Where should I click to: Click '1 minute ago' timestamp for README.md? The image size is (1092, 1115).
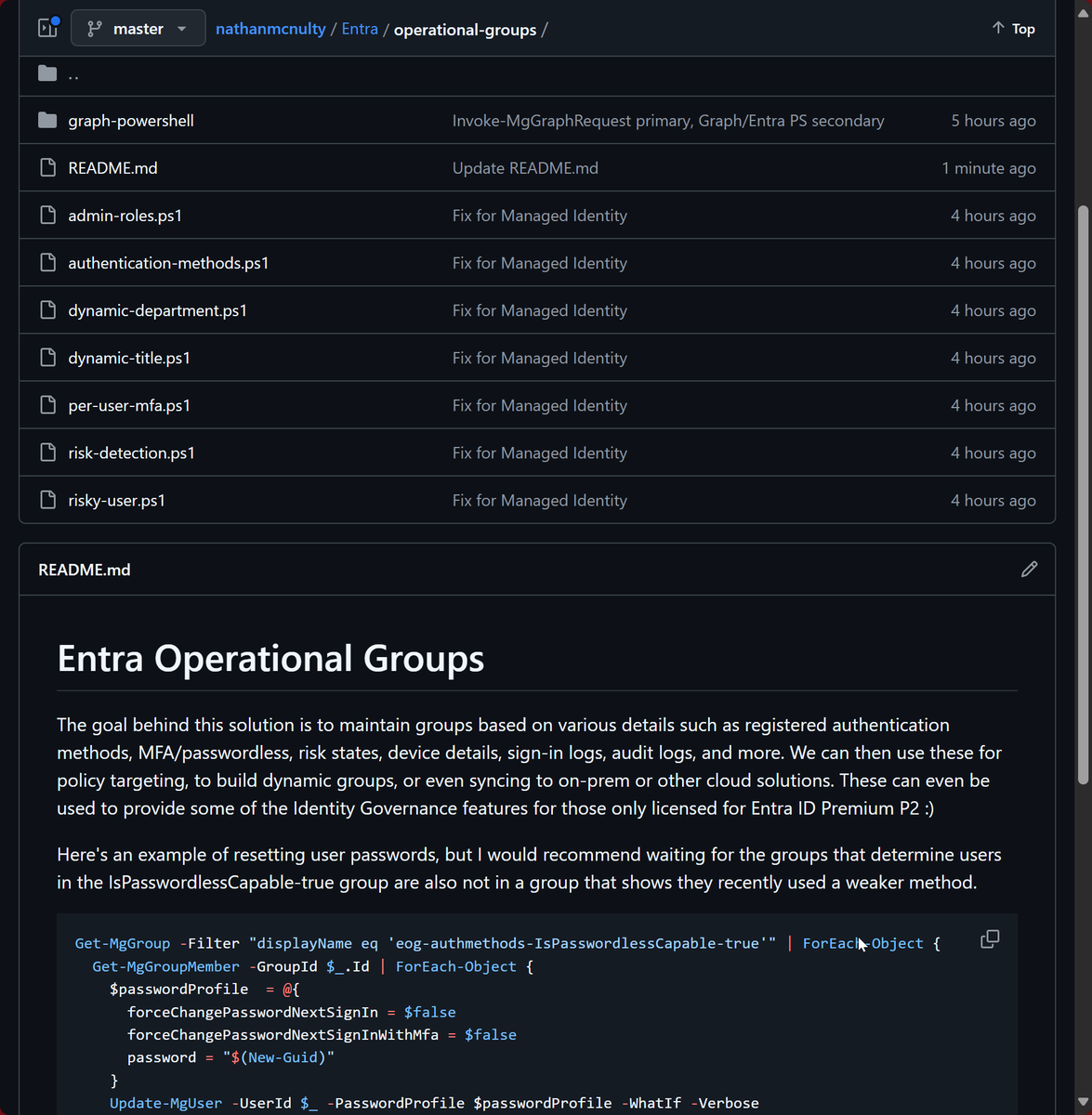pyautogui.click(x=989, y=168)
